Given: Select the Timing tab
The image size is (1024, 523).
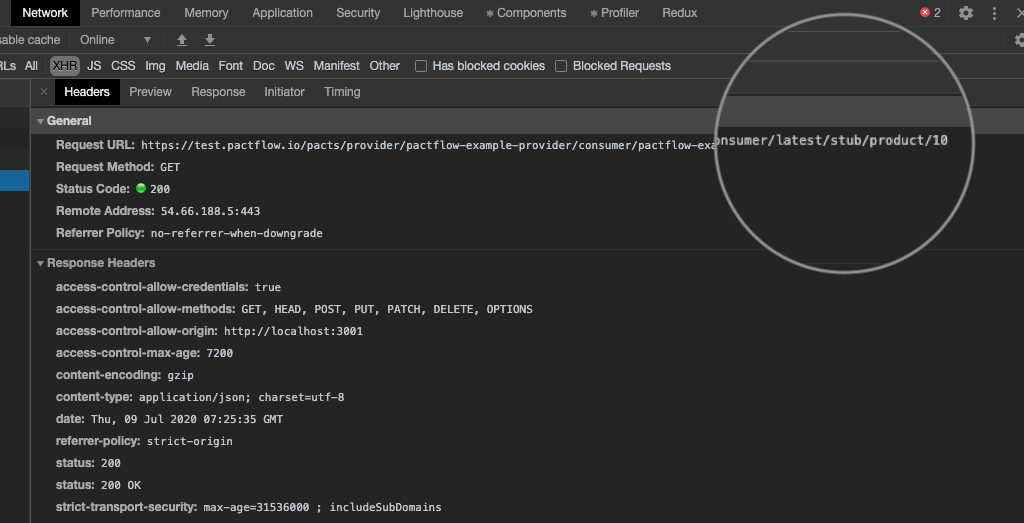Looking at the screenshot, I should [342, 92].
